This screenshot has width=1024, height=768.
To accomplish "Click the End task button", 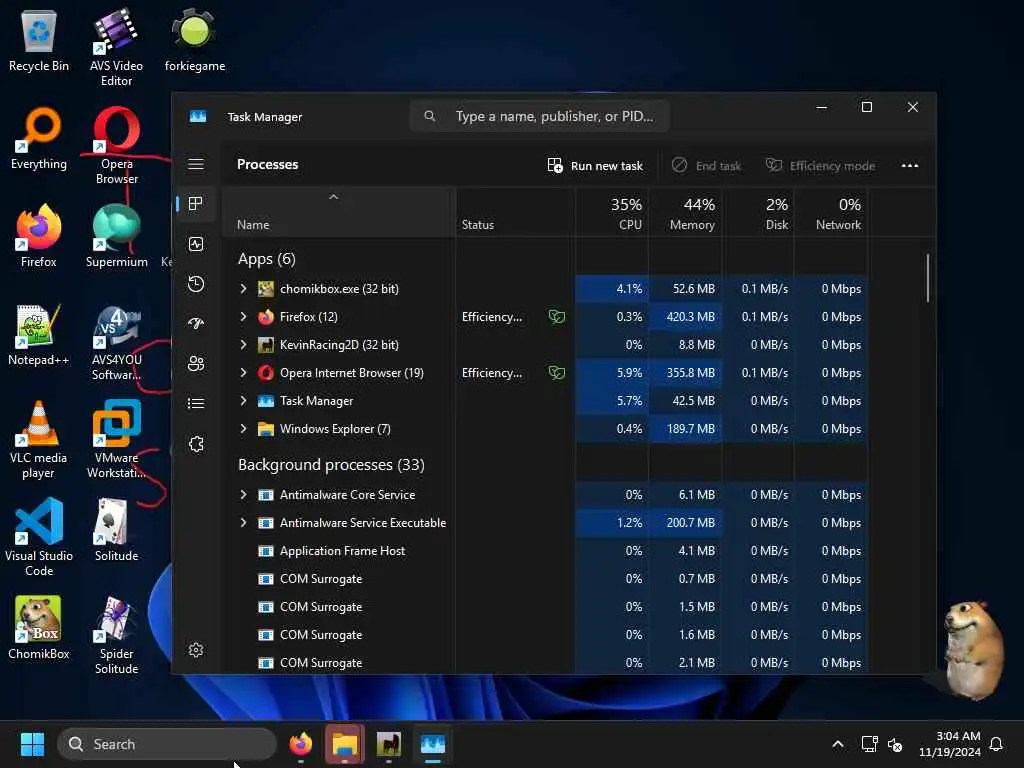I will click(707, 166).
